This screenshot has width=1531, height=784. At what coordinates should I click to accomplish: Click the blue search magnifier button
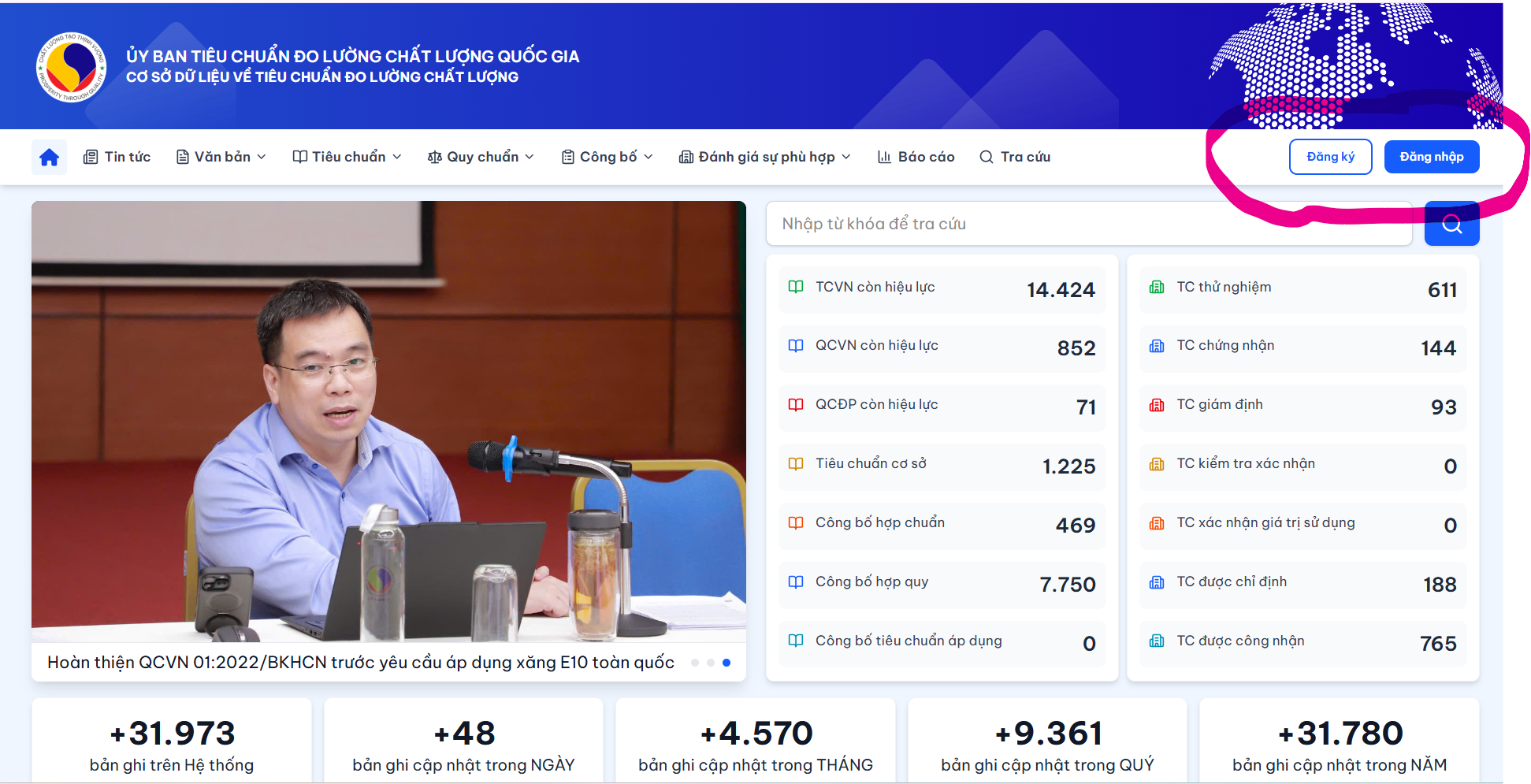tap(1451, 224)
